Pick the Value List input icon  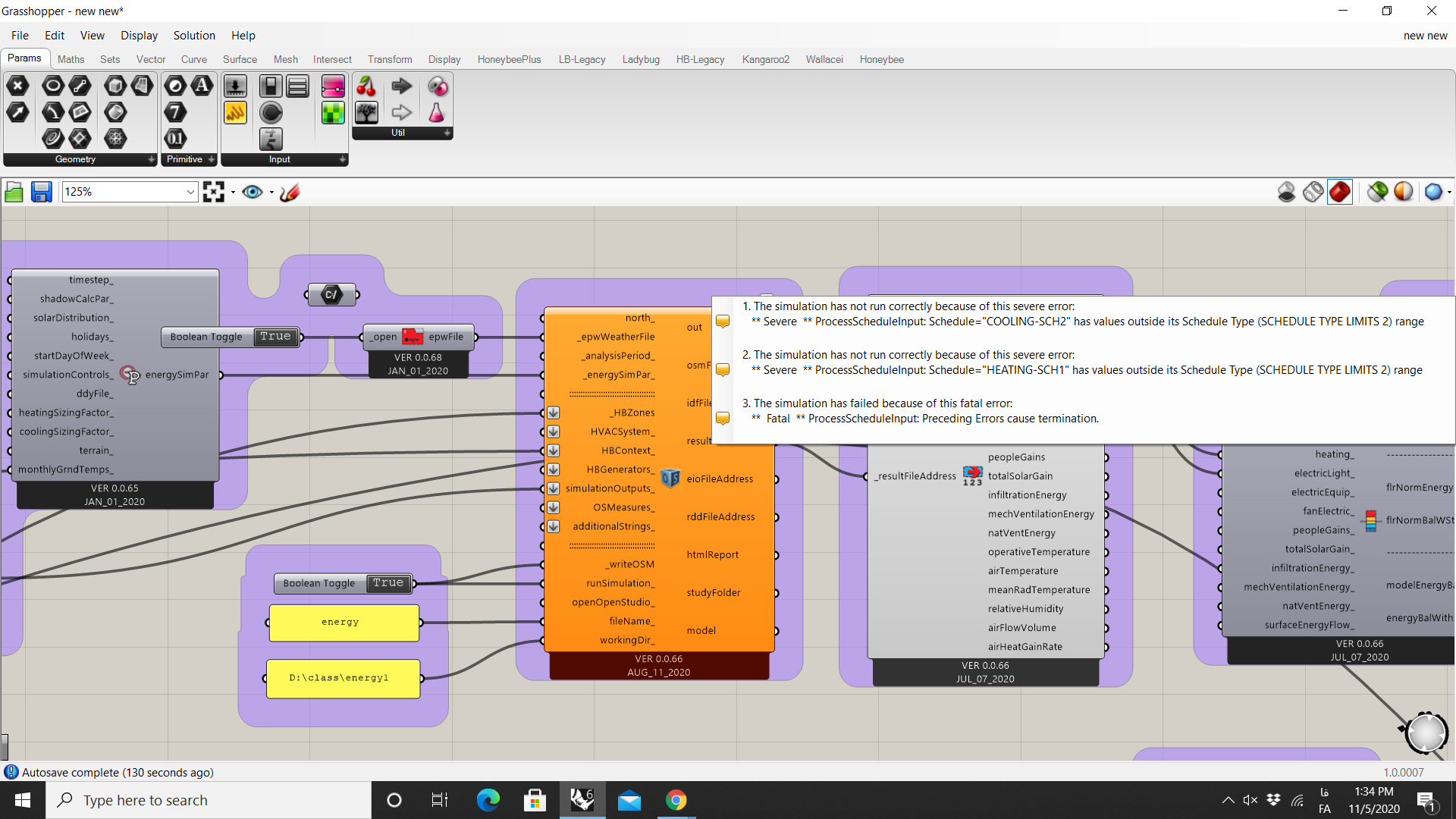297,86
